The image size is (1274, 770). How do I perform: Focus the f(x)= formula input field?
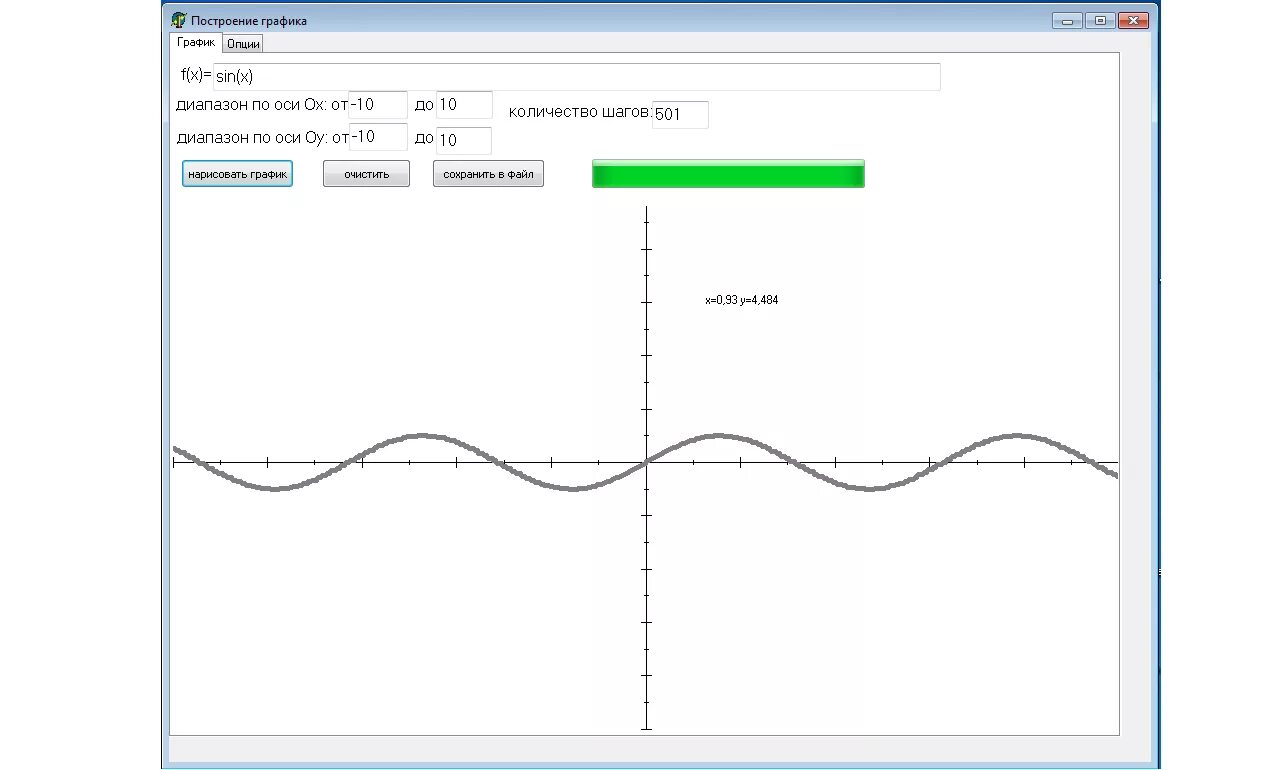577,77
